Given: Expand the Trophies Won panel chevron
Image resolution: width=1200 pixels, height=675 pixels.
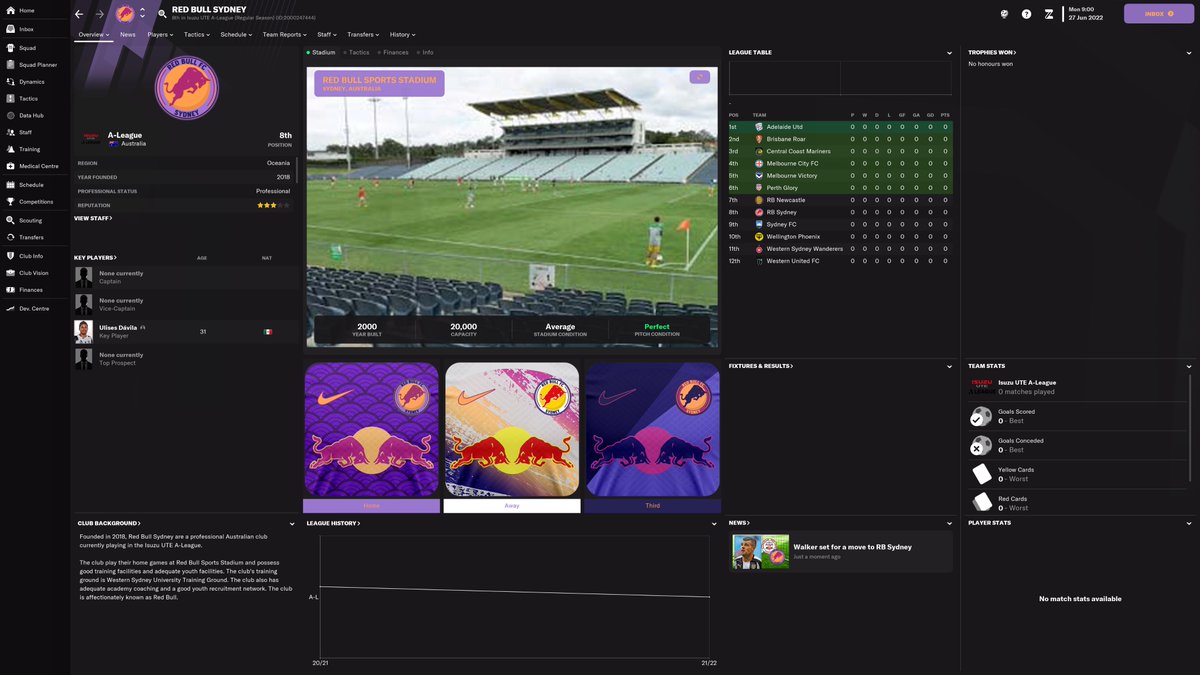Looking at the screenshot, I should (1190, 53).
